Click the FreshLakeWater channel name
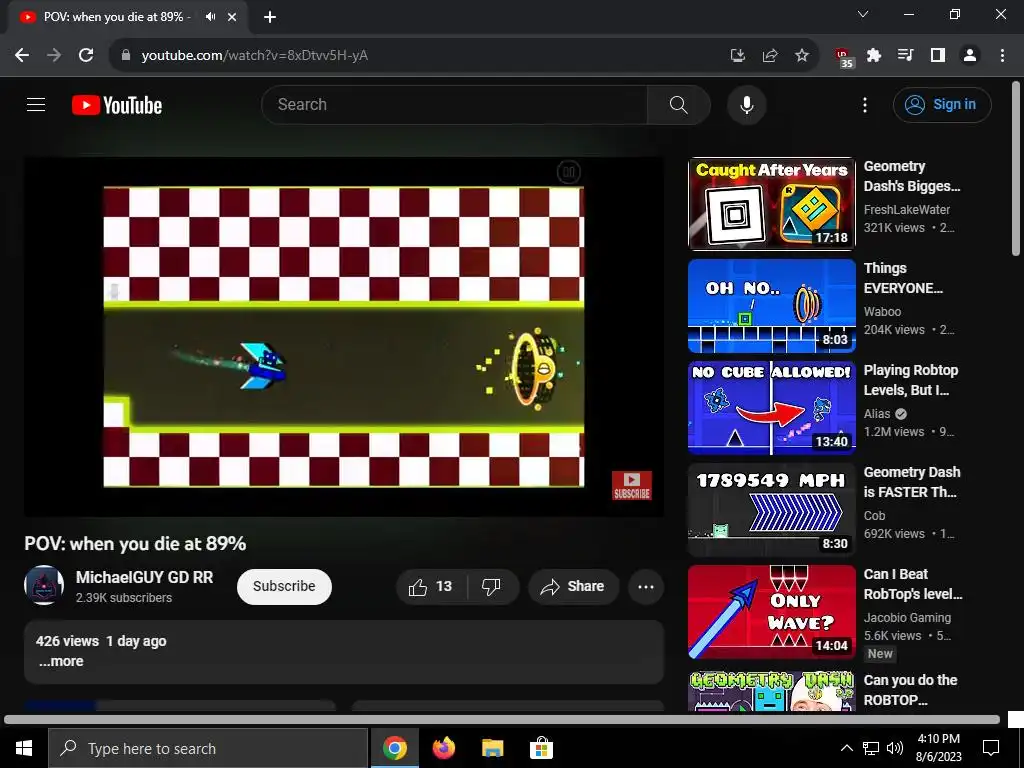This screenshot has width=1024, height=768. [906, 210]
